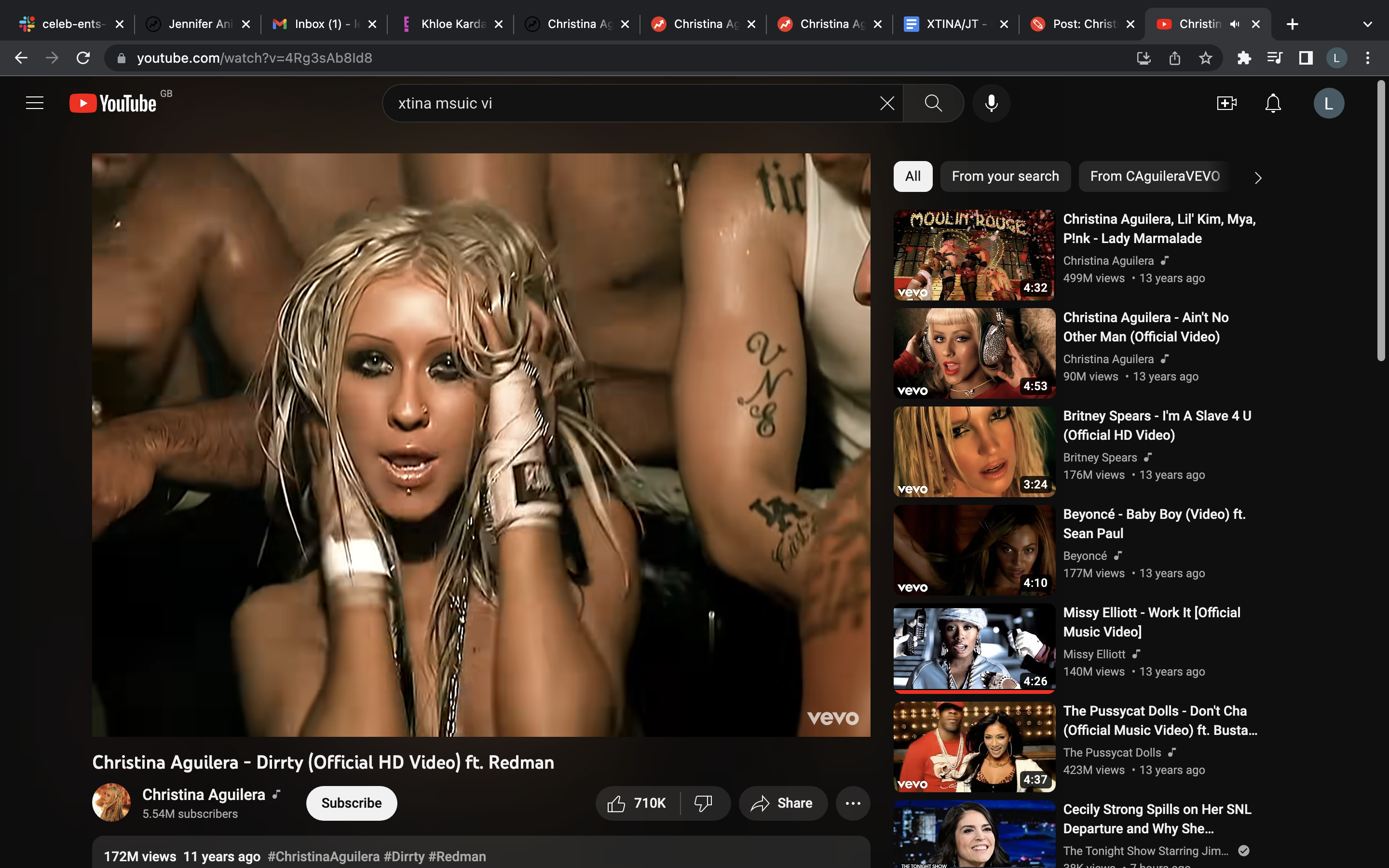Open the Lady Marmalade video thumbnail
The height and width of the screenshot is (868, 1389).
974,255
